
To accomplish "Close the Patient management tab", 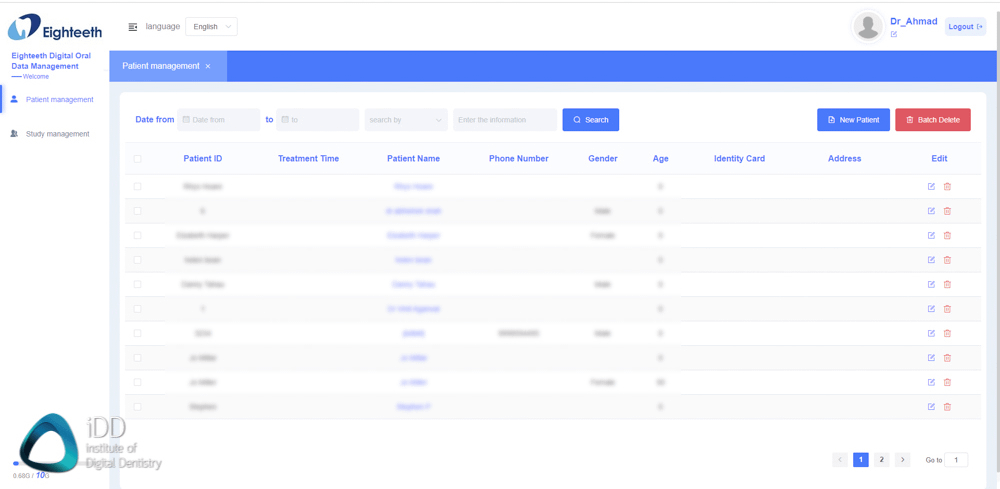I will coord(208,67).
